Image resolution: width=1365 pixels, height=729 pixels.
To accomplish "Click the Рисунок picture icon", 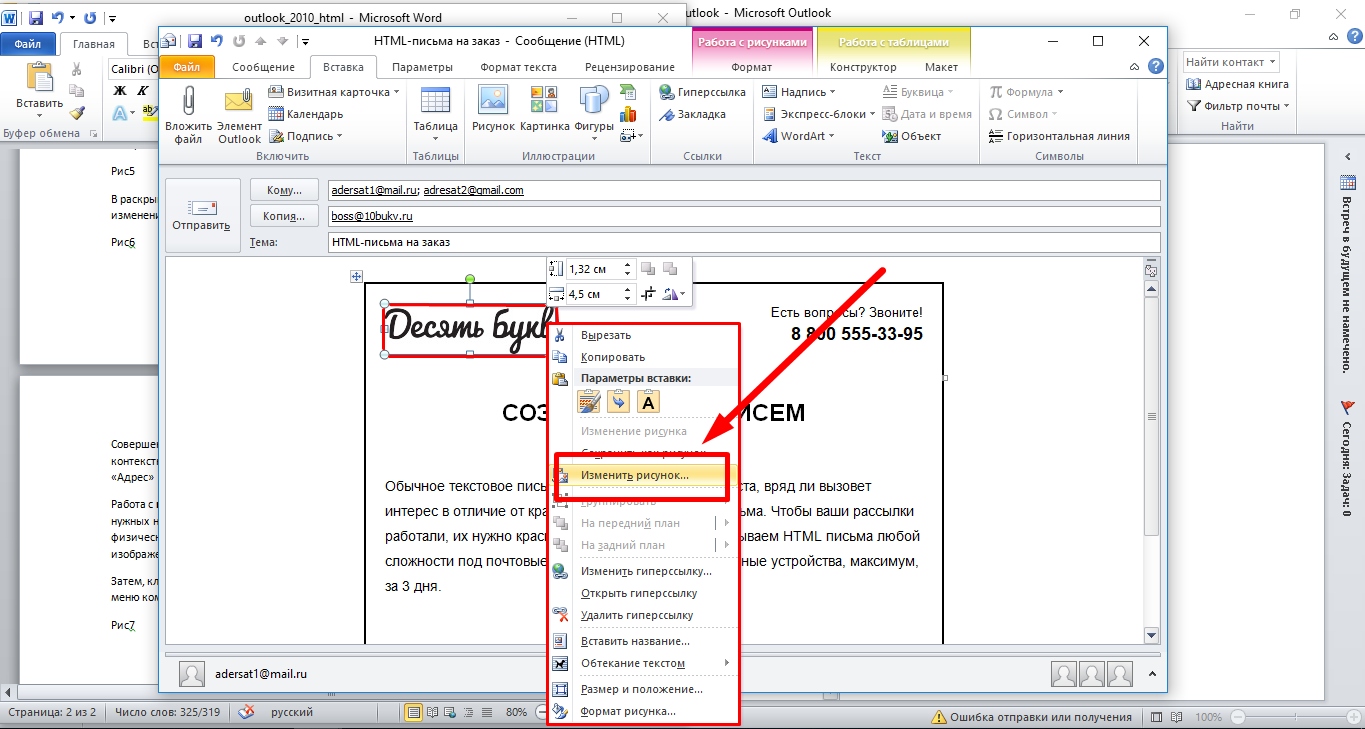I will tap(493, 101).
